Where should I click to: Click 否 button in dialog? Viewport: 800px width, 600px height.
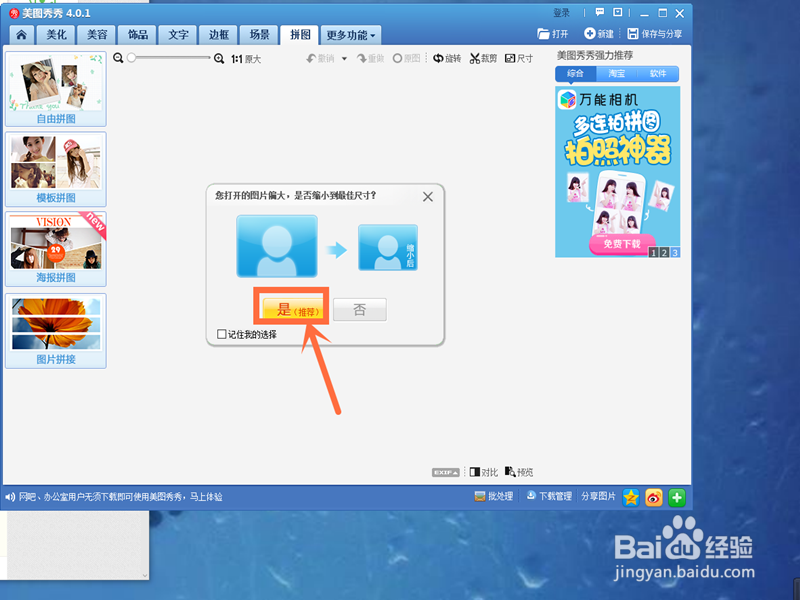360,309
